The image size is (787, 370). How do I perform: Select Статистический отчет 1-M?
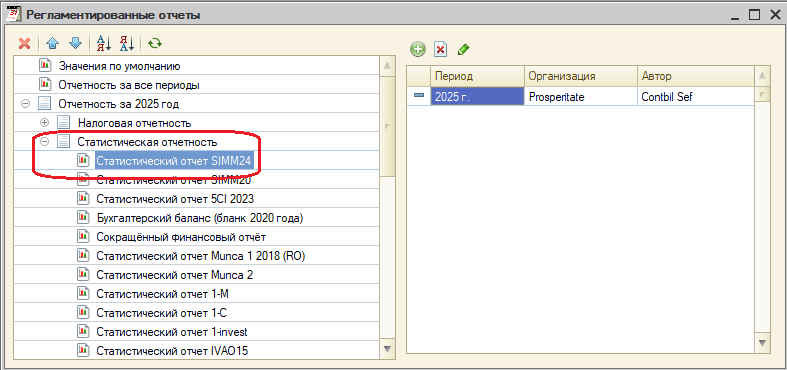pos(163,294)
